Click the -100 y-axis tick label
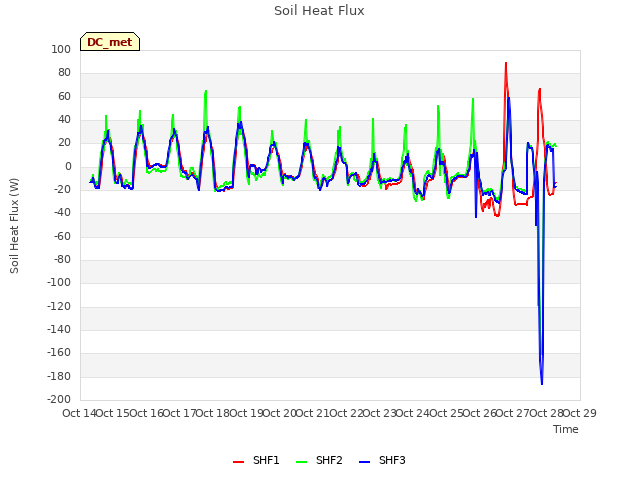 coord(59,282)
